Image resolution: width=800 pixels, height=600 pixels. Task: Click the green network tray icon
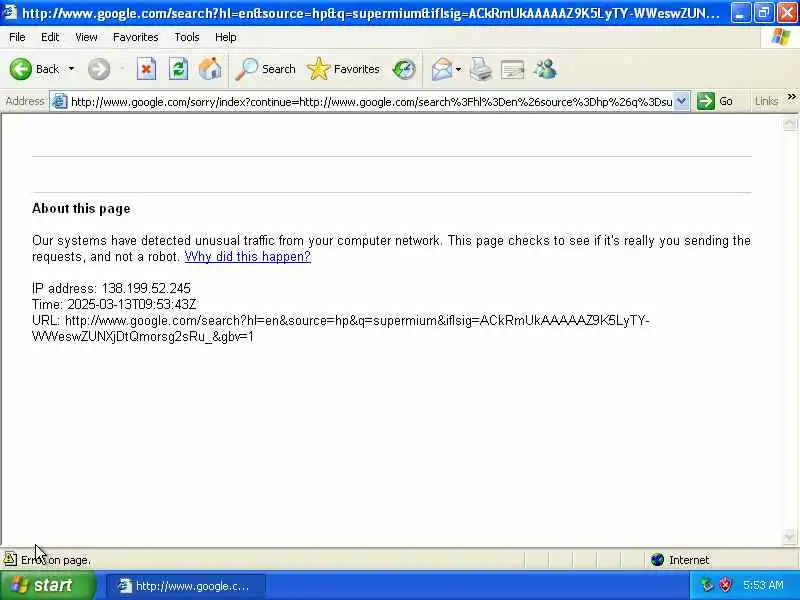coord(707,585)
